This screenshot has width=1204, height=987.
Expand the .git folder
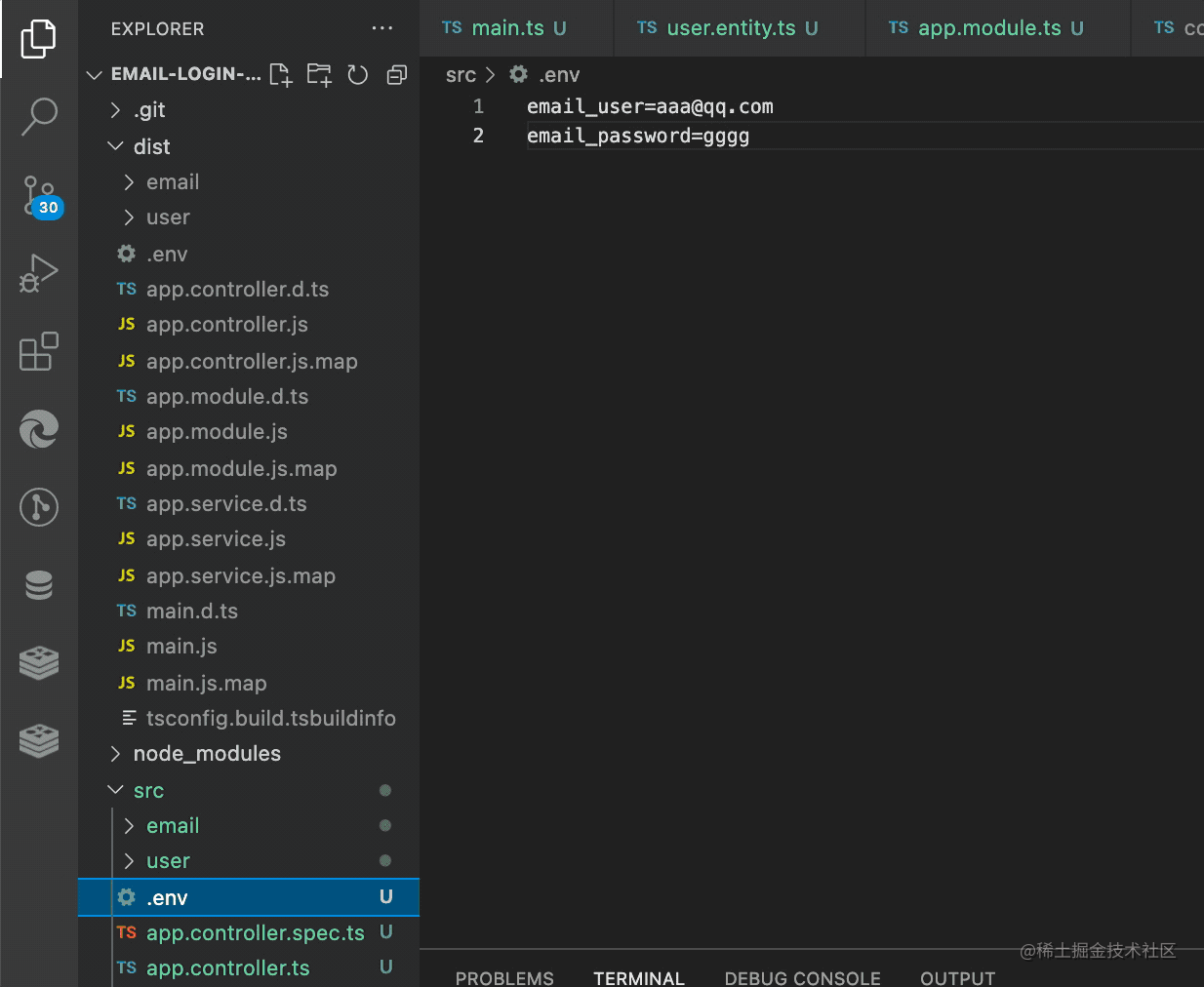pos(149,110)
